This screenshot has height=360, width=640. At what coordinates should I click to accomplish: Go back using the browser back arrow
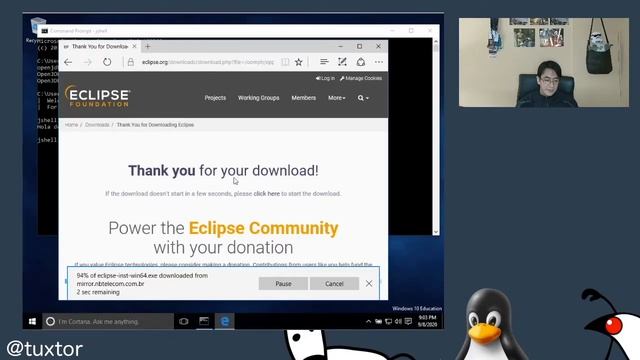(68, 62)
